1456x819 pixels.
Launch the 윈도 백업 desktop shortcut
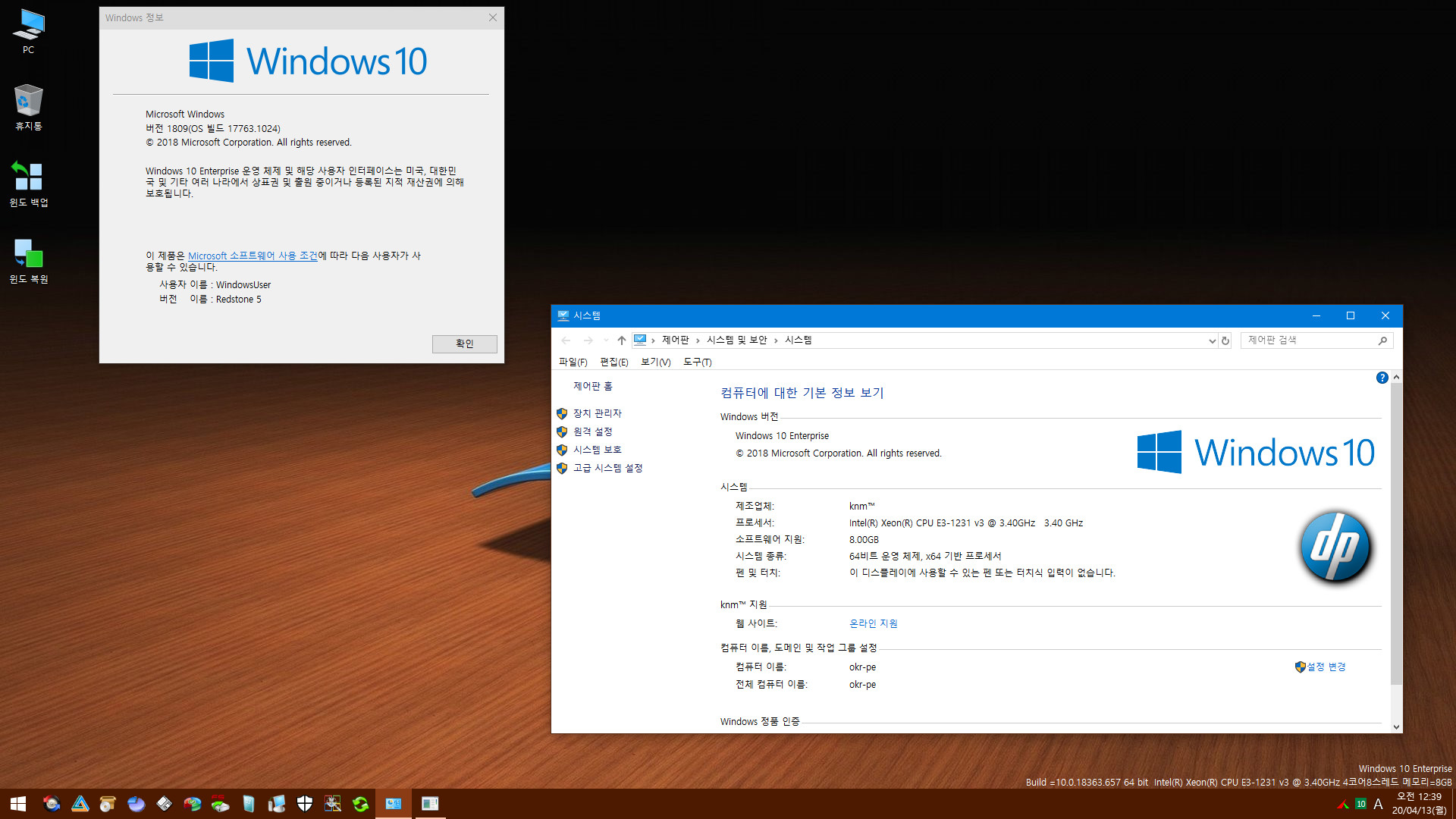[28, 184]
